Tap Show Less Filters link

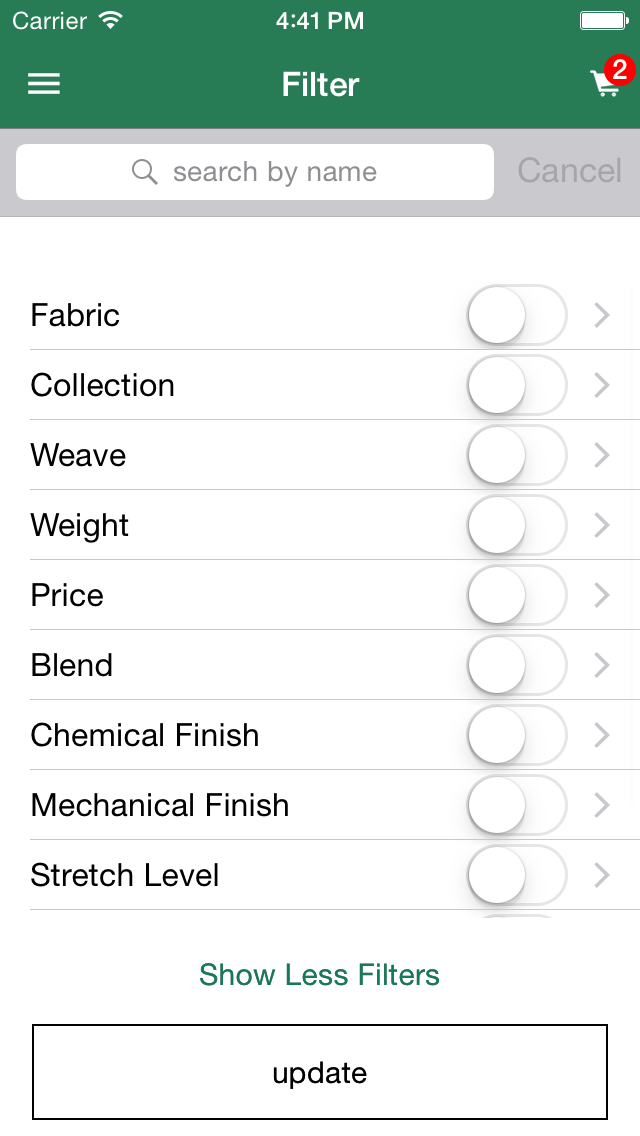pos(320,974)
